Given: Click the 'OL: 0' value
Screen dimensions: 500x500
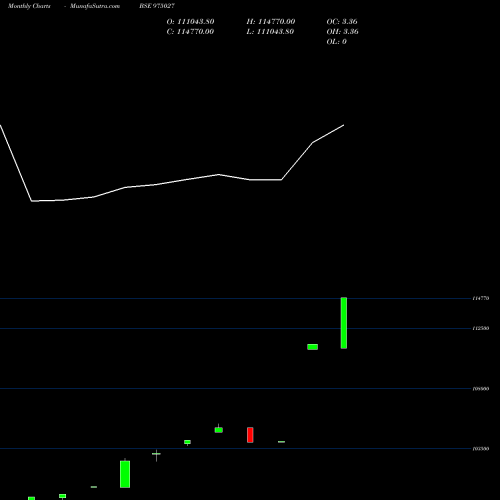Looking at the screenshot, I should [x=336, y=42].
